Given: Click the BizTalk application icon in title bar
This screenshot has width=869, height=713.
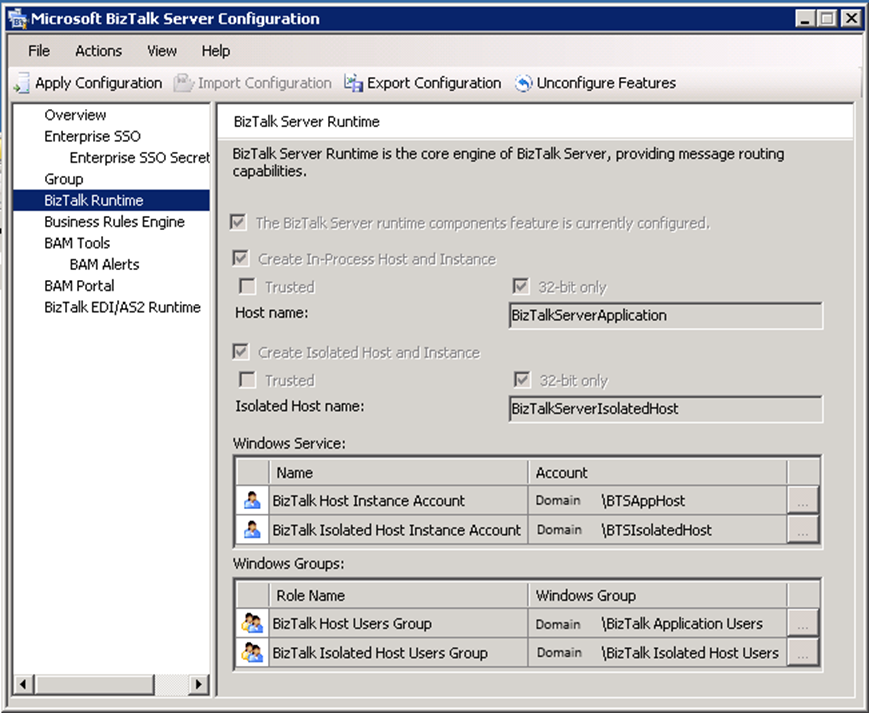Looking at the screenshot, I should 18,19.
